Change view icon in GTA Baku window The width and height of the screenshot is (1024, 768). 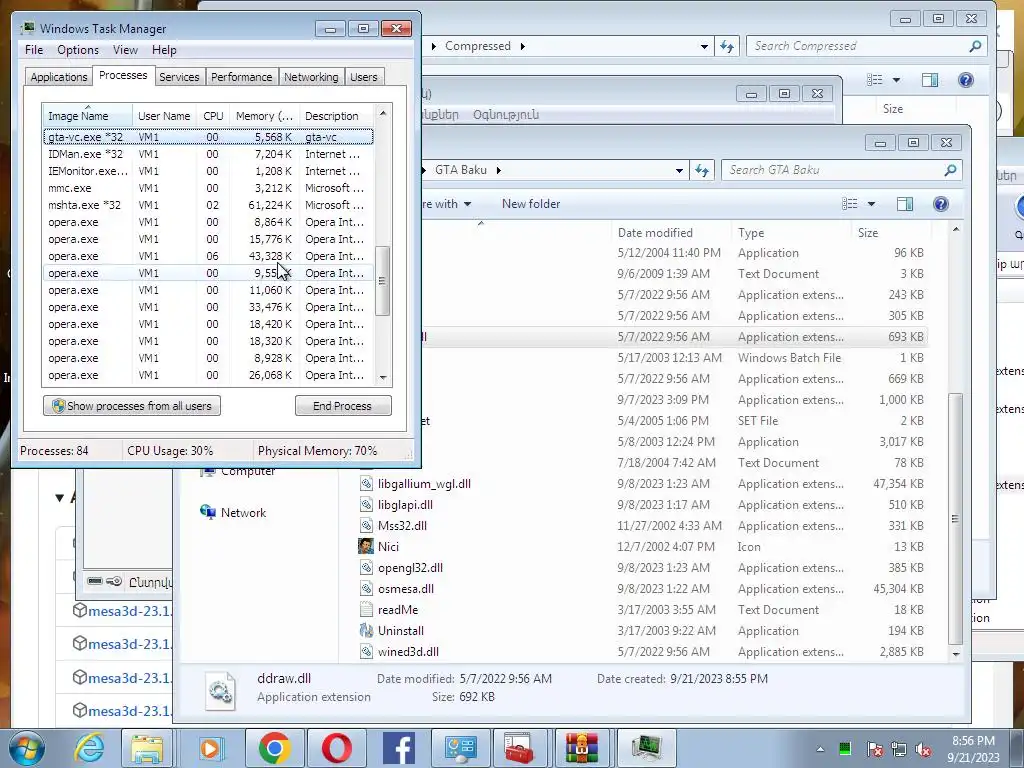(x=850, y=204)
